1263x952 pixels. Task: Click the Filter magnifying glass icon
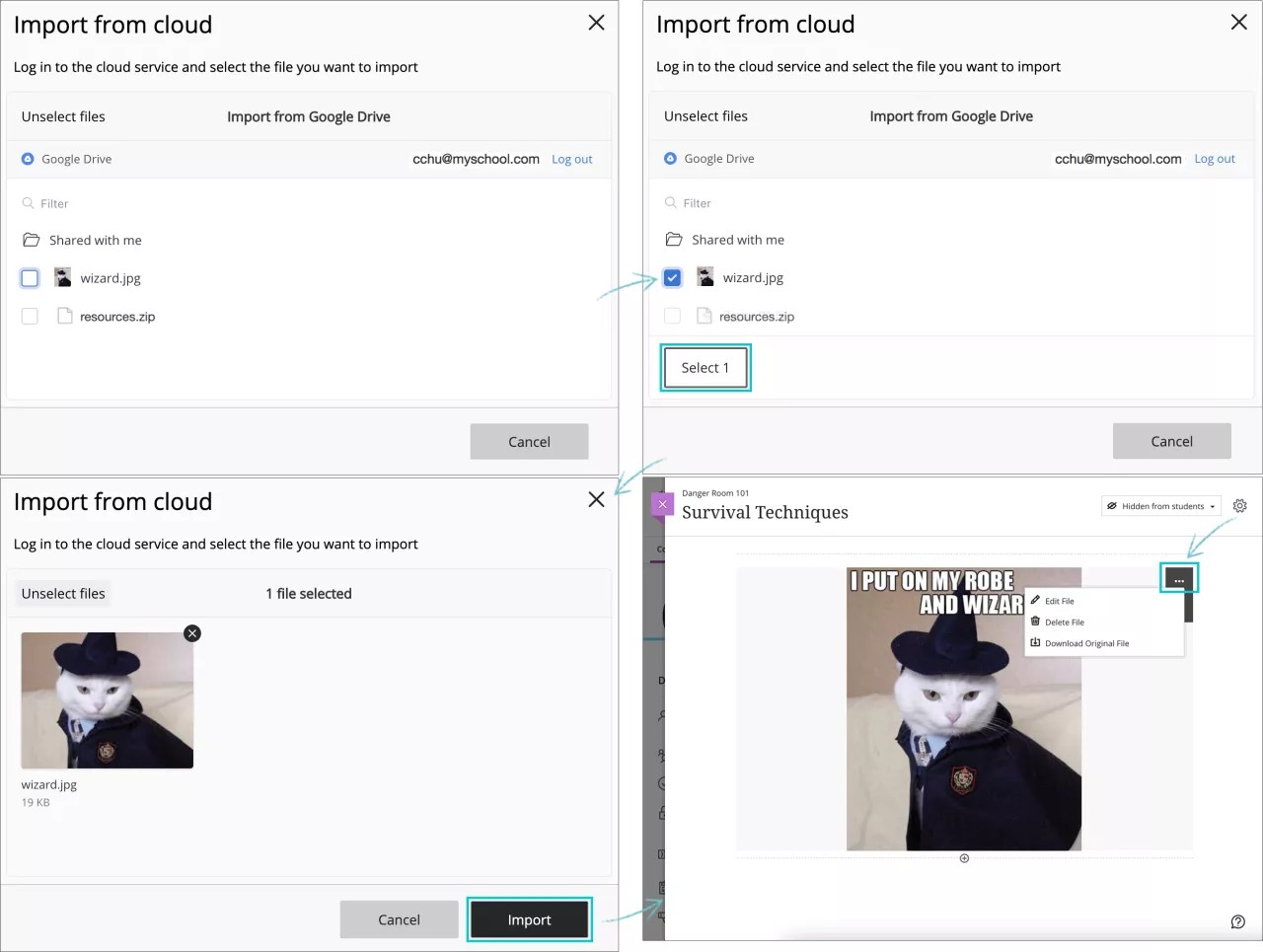click(25, 203)
